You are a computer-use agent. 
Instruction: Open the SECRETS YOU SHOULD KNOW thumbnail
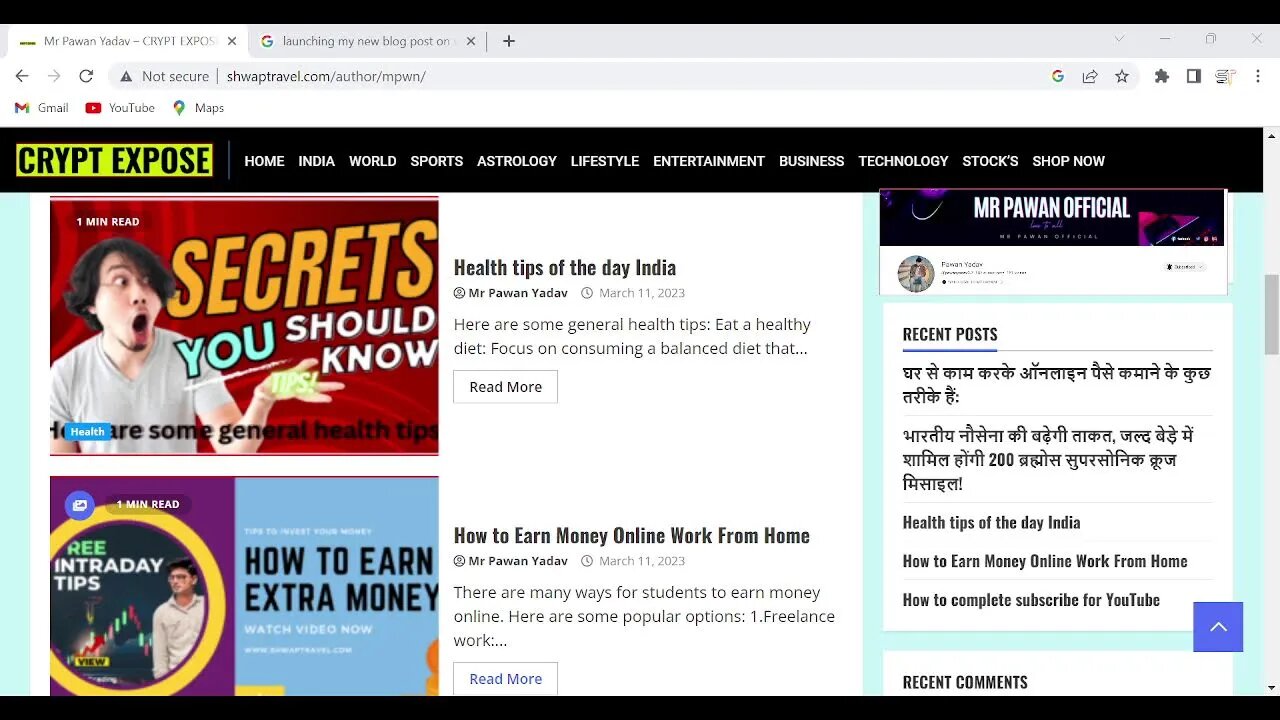[244, 326]
